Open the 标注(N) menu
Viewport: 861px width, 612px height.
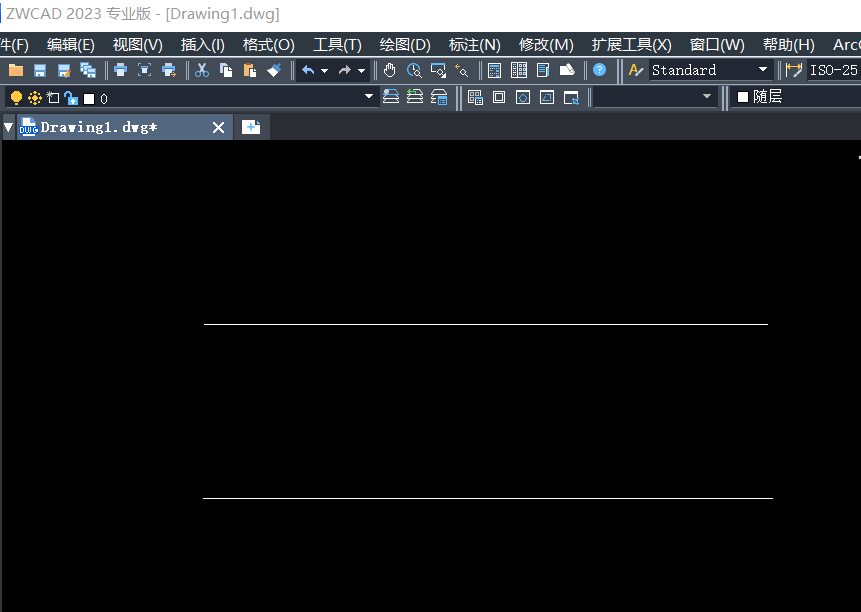[x=474, y=44]
